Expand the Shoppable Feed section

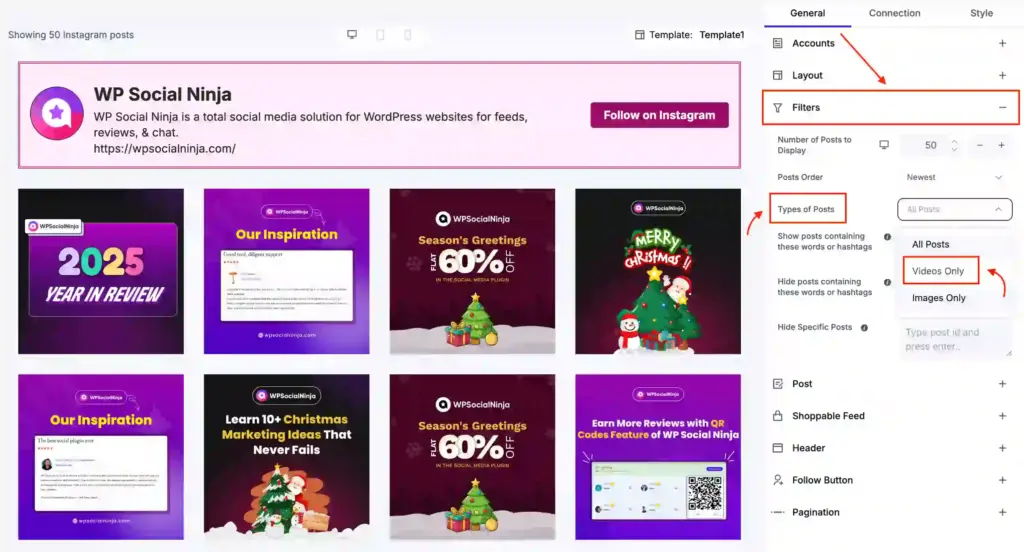[x=1002, y=415]
